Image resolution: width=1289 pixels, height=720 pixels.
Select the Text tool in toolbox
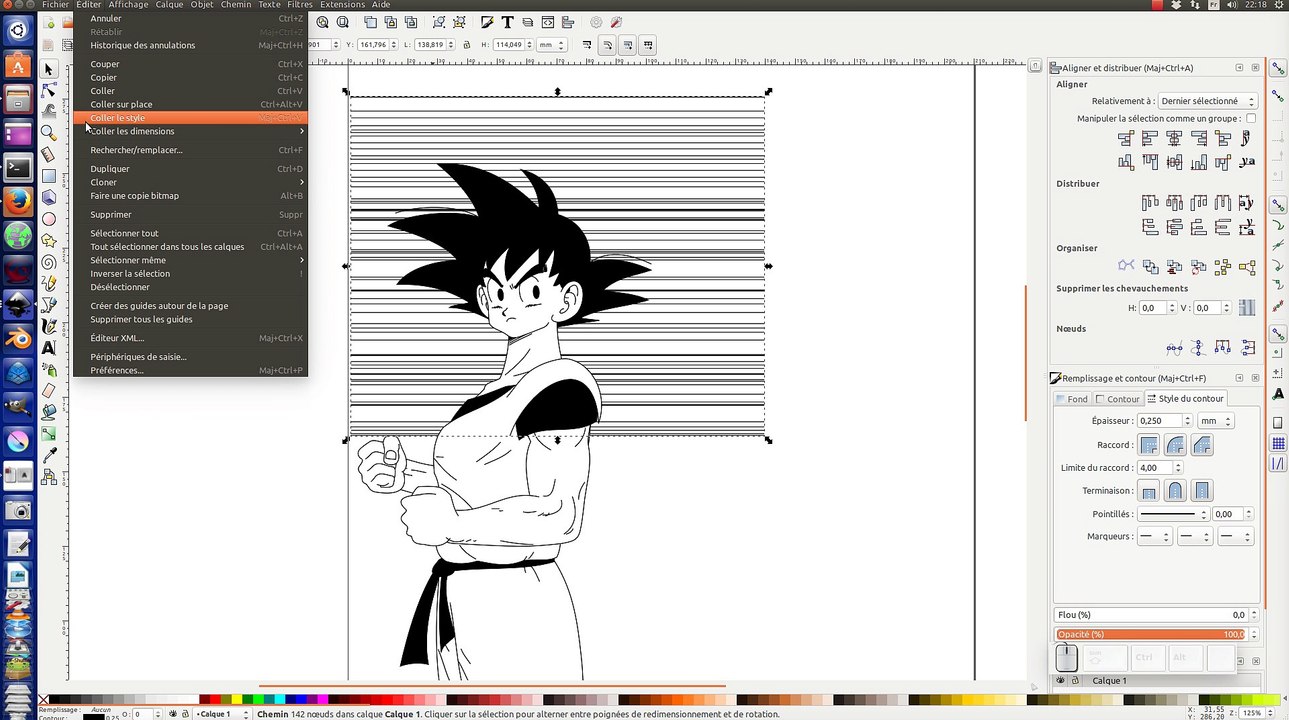(49, 348)
